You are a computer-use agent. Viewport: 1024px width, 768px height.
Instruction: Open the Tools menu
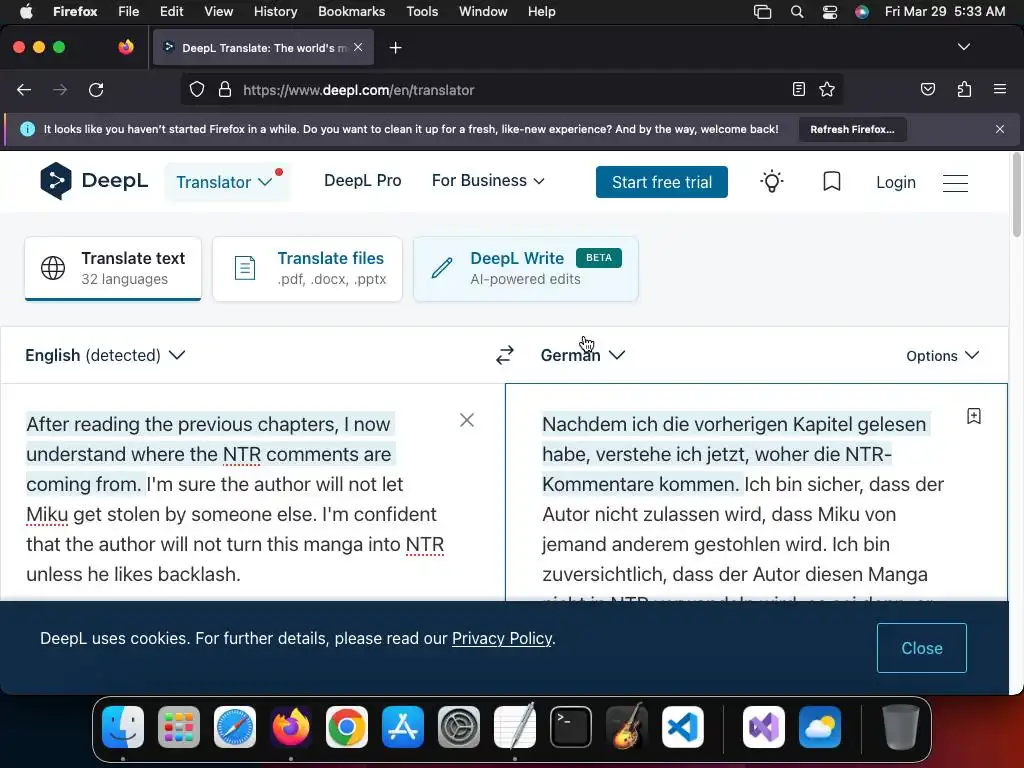pyautogui.click(x=422, y=12)
